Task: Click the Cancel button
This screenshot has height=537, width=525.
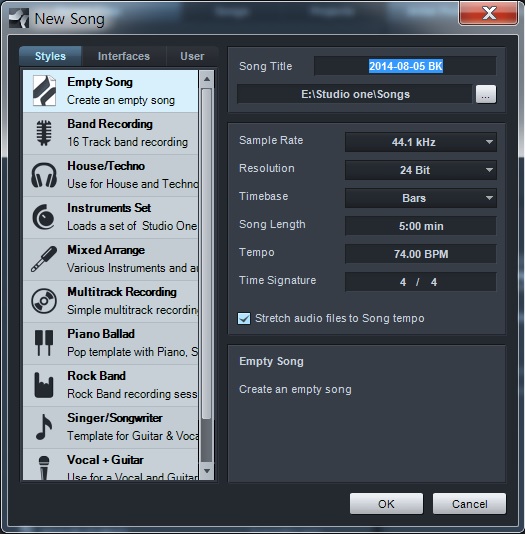Action: point(469,504)
